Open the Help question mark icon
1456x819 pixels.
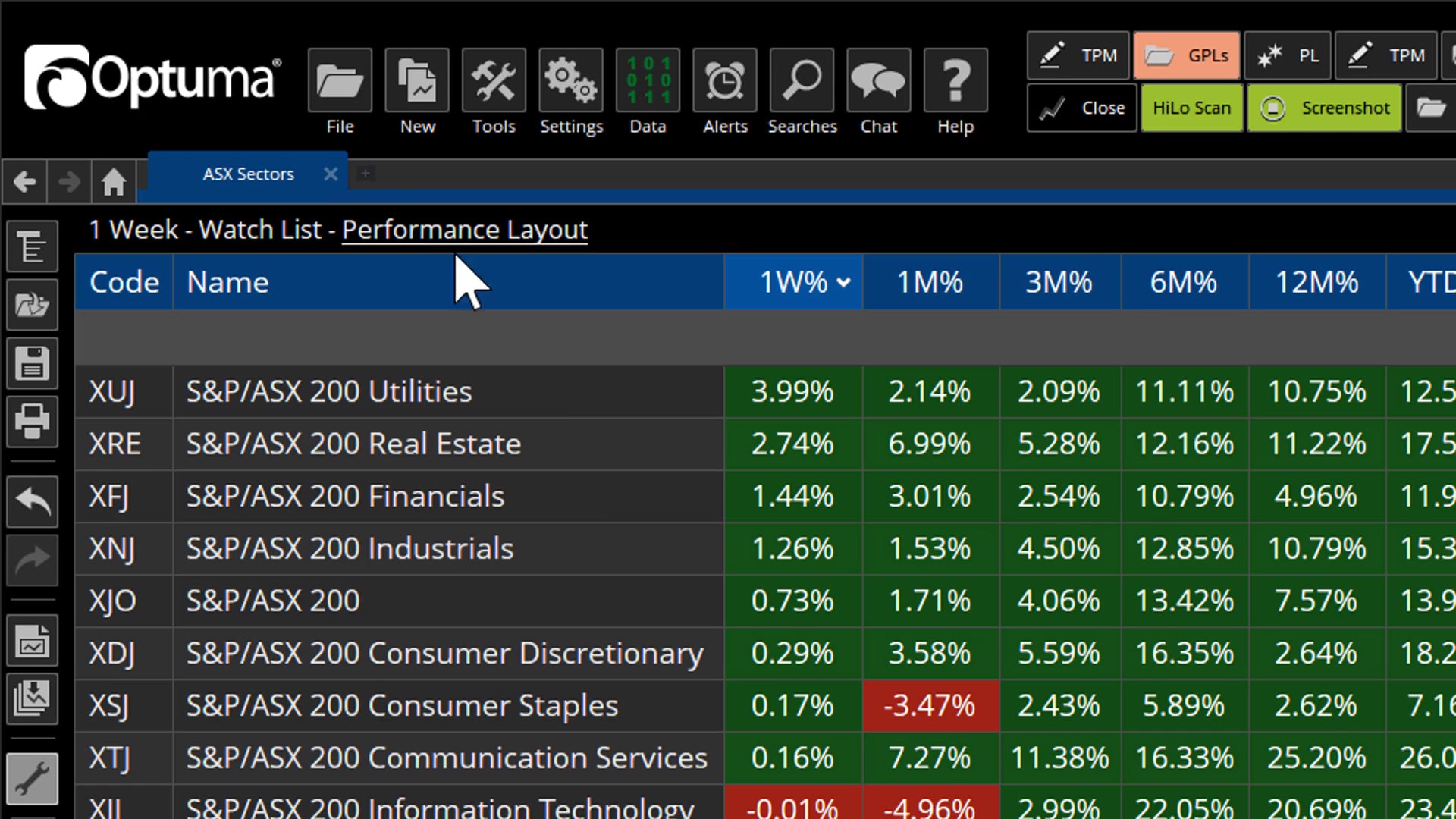pos(955,80)
